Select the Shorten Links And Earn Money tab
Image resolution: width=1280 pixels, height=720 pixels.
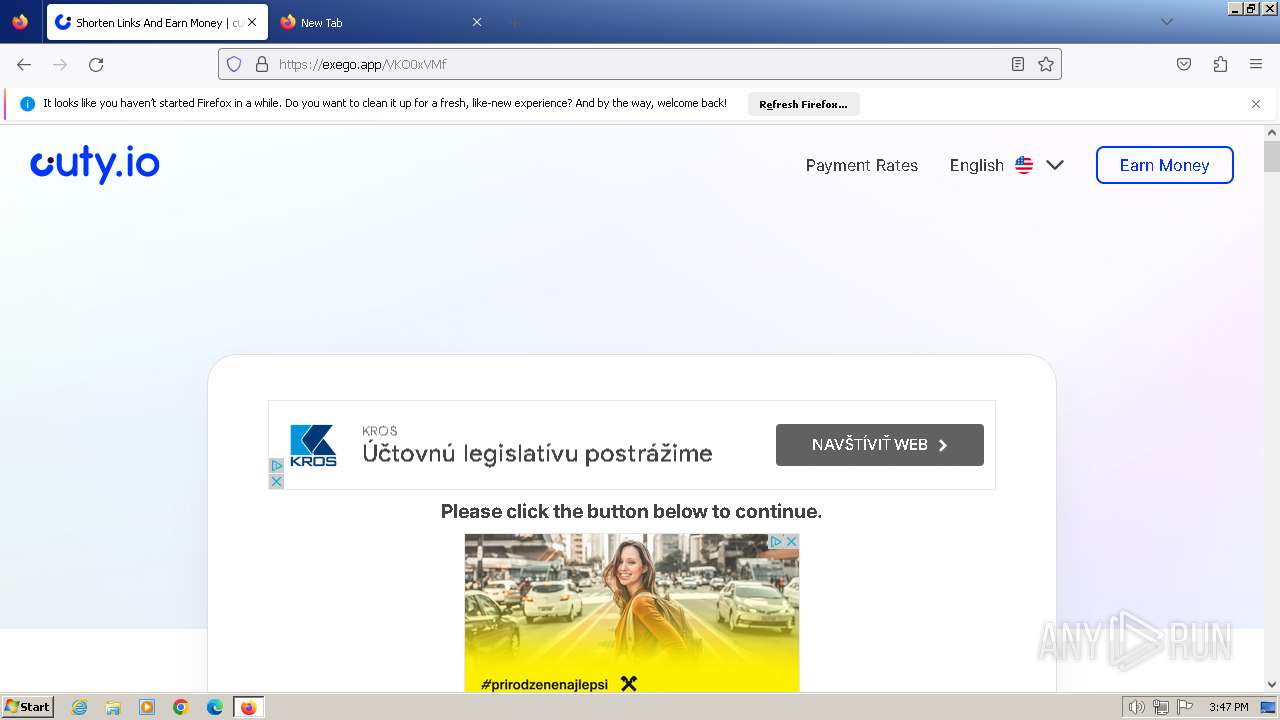(x=156, y=22)
